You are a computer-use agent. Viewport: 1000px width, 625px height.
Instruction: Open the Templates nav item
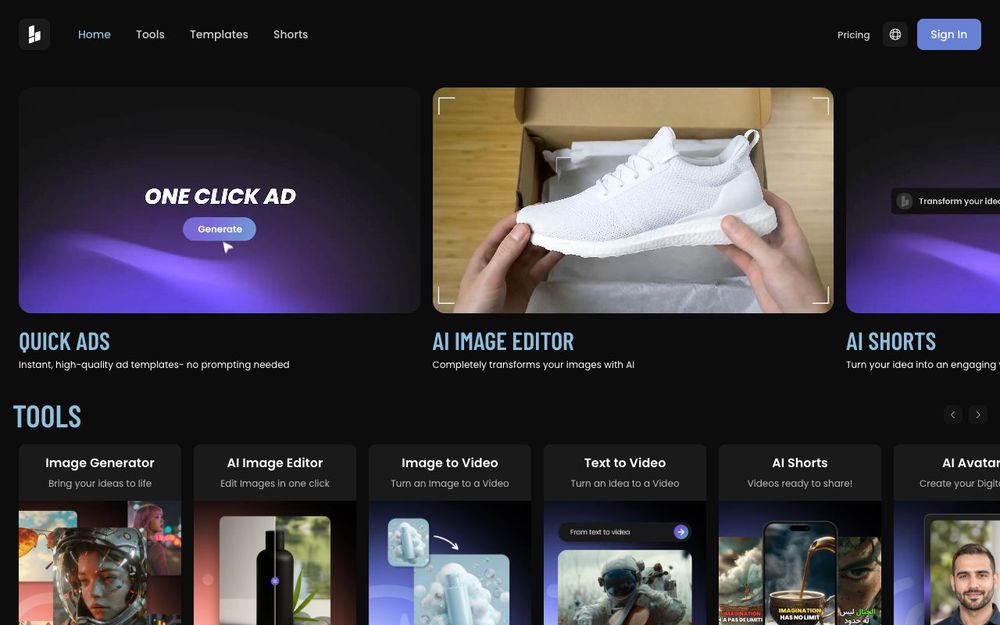point(219,34)
